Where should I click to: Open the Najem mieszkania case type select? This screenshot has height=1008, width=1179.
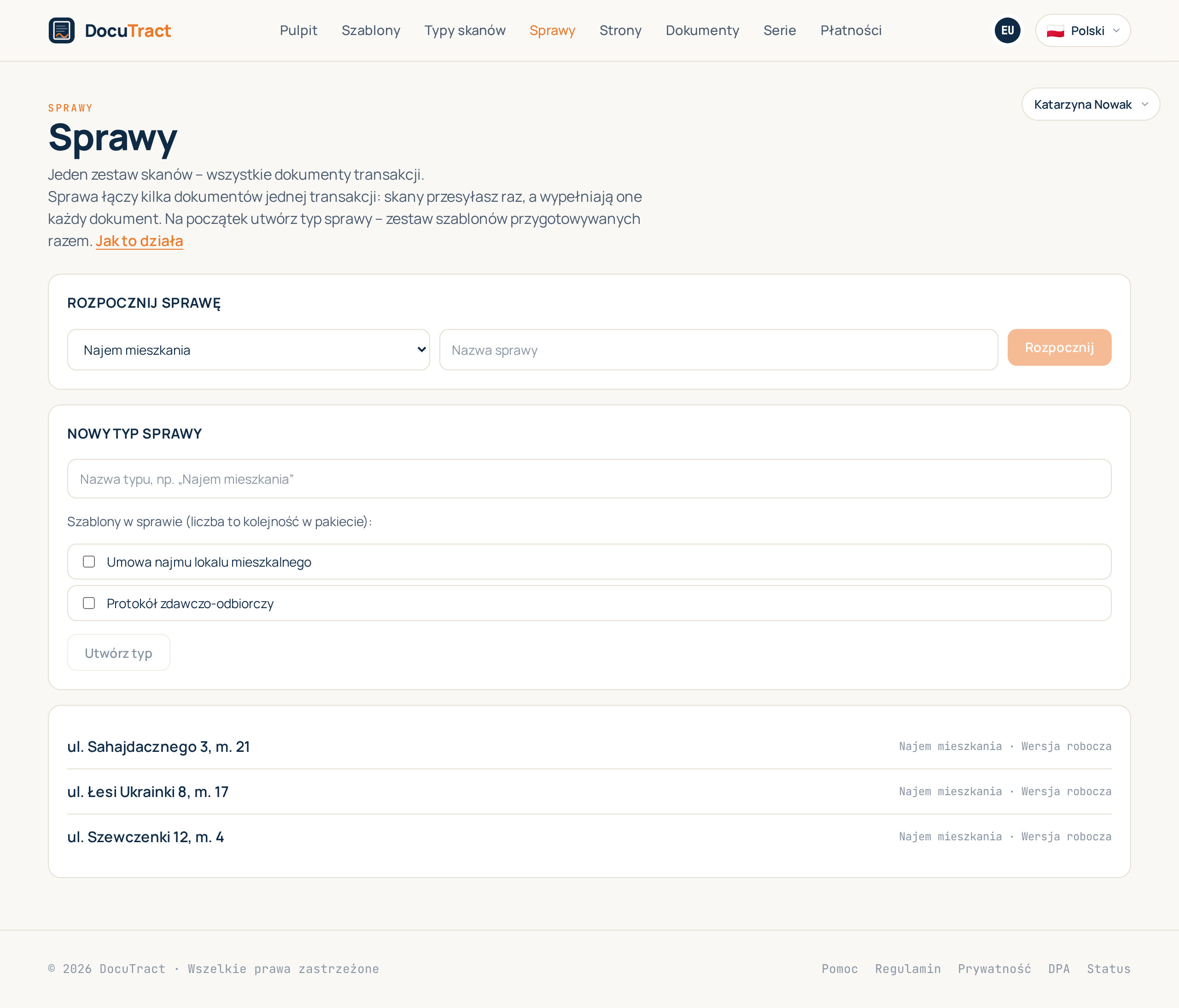(x=249, y=350)
